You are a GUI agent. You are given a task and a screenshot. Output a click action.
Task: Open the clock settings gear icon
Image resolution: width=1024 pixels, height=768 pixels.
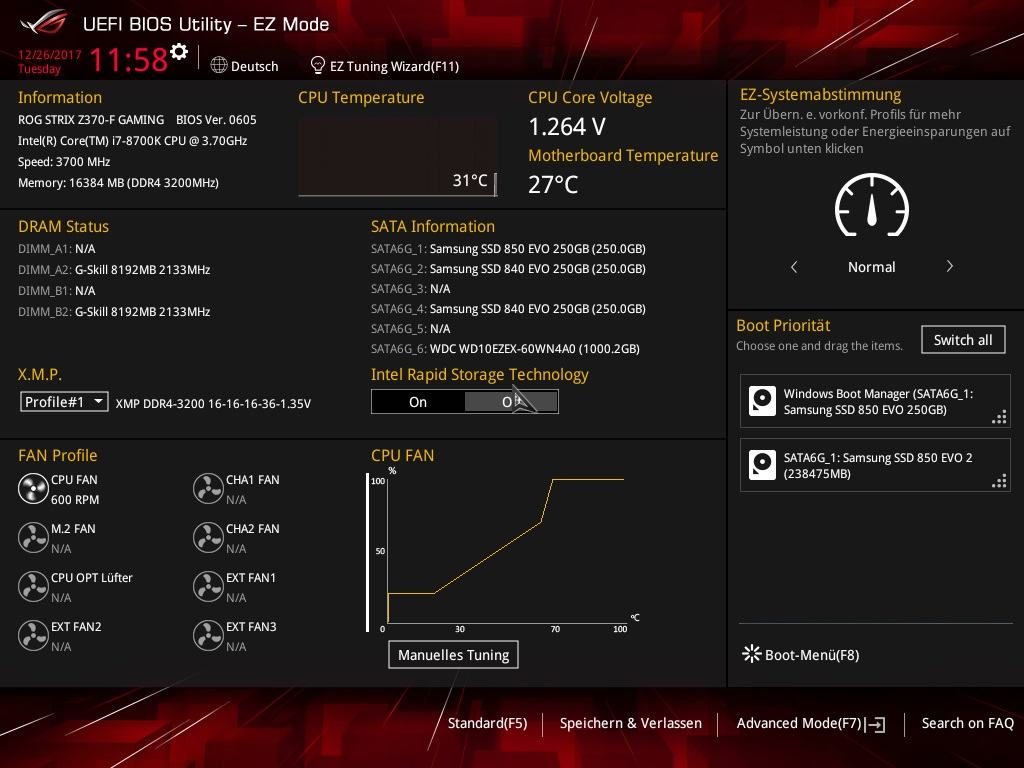(x=179, y=52)
